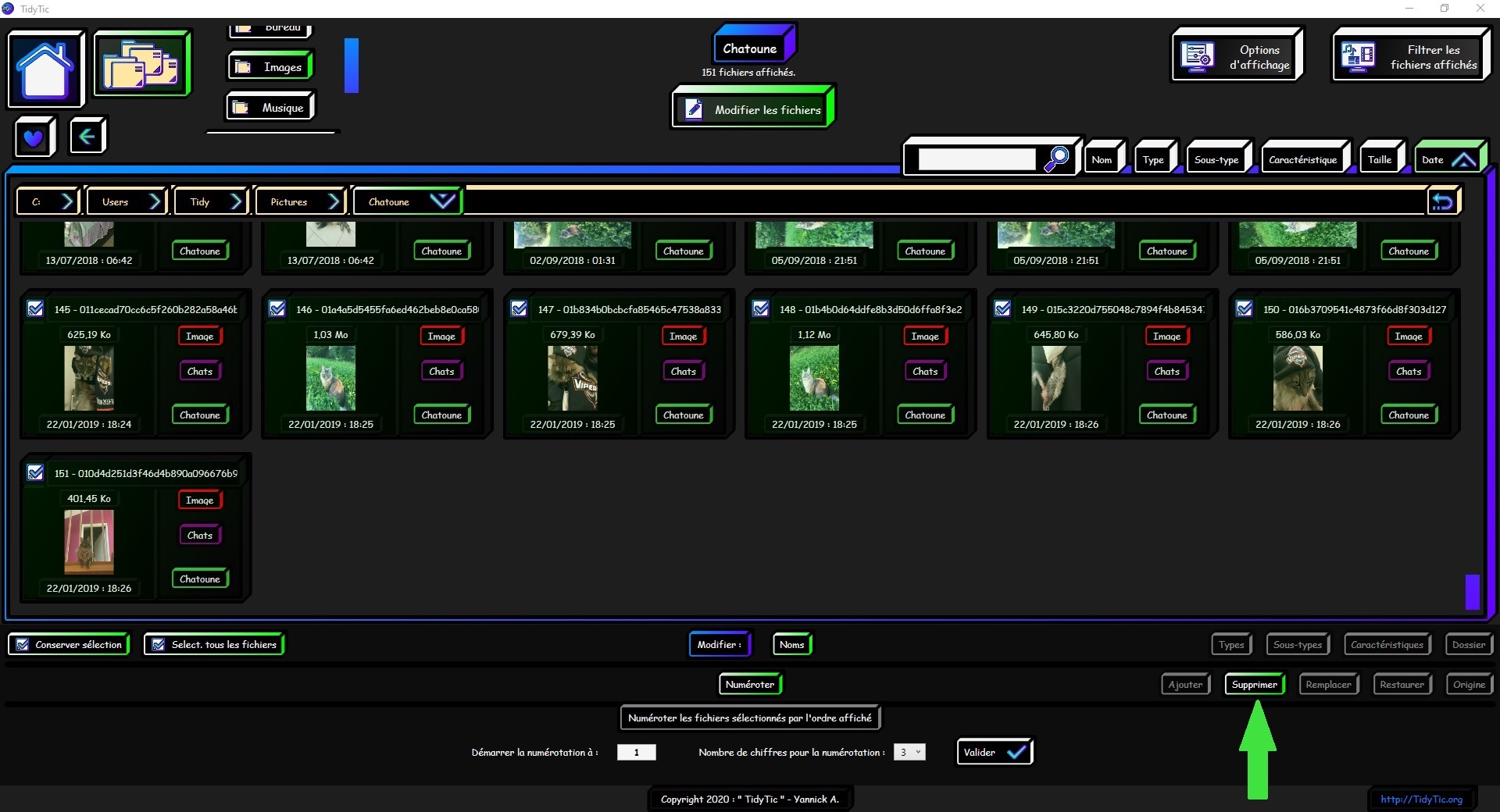Screen dimensions: 1500x812
Task: Sort files by Nom
Action: point(1102,159)
